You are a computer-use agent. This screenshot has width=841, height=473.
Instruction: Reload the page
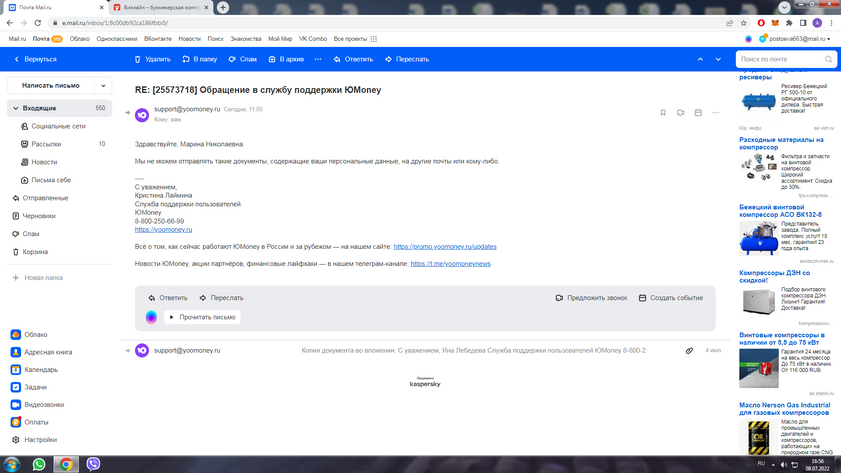point(38,23)
